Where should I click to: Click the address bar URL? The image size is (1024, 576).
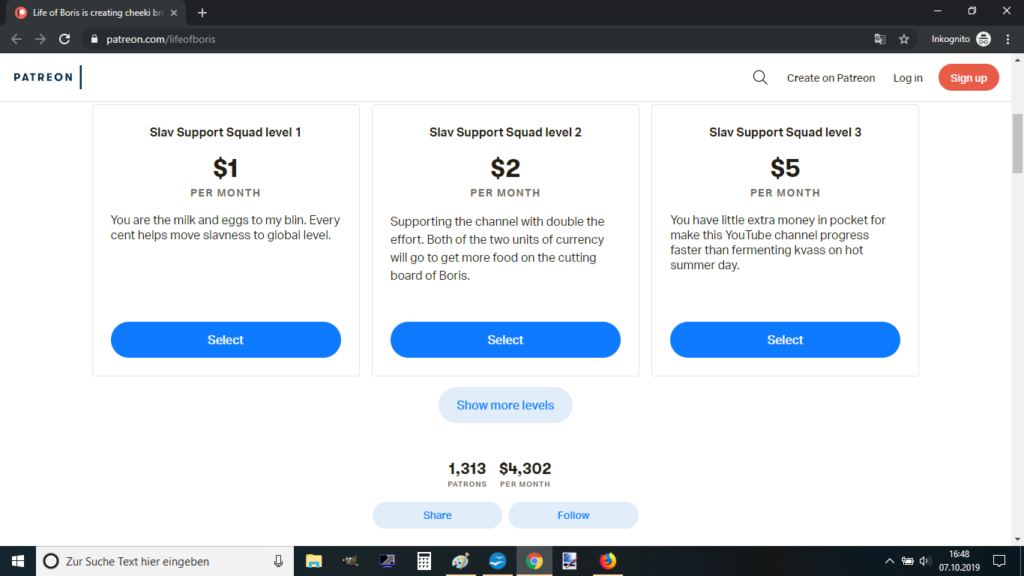click(x=161, y=39)
